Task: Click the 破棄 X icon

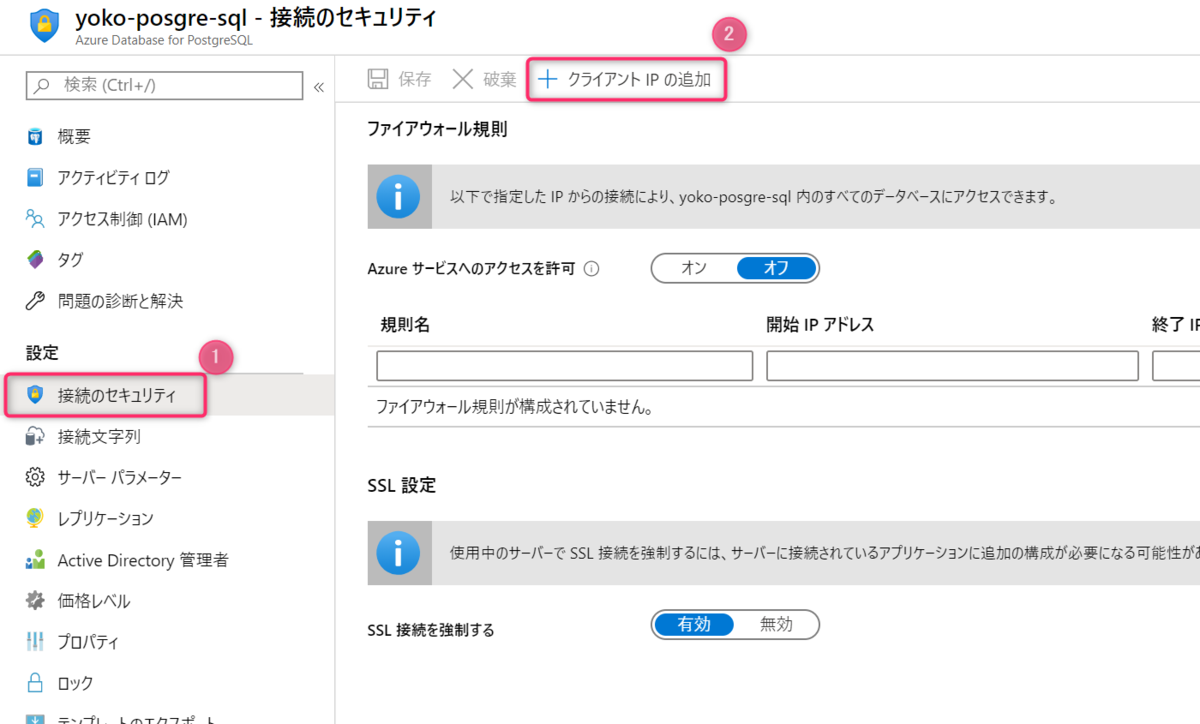Action: pos(462,79)
